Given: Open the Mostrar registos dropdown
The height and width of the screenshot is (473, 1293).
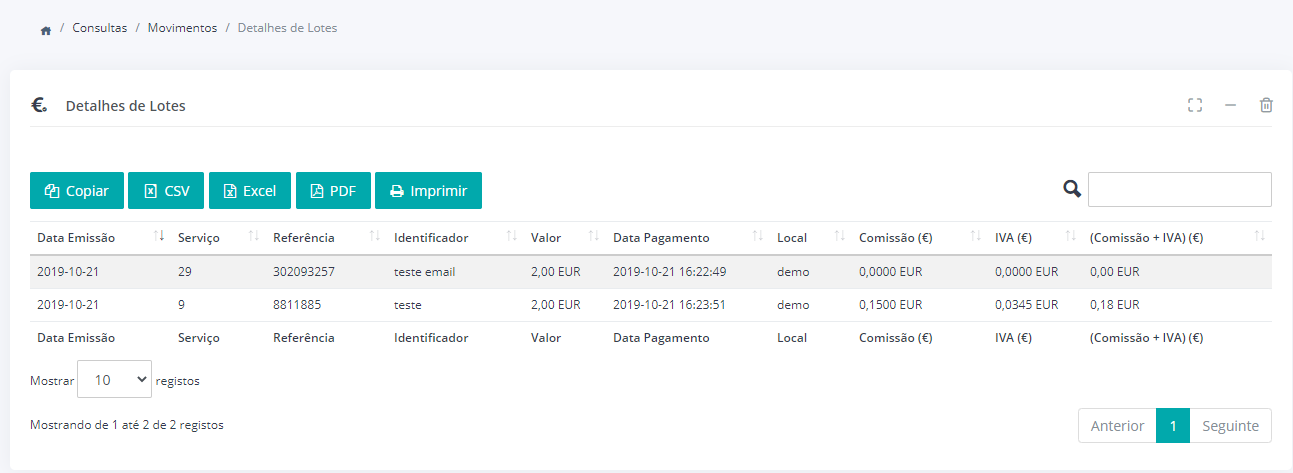Looking at the screenshot, I should (x=114, y=379).
